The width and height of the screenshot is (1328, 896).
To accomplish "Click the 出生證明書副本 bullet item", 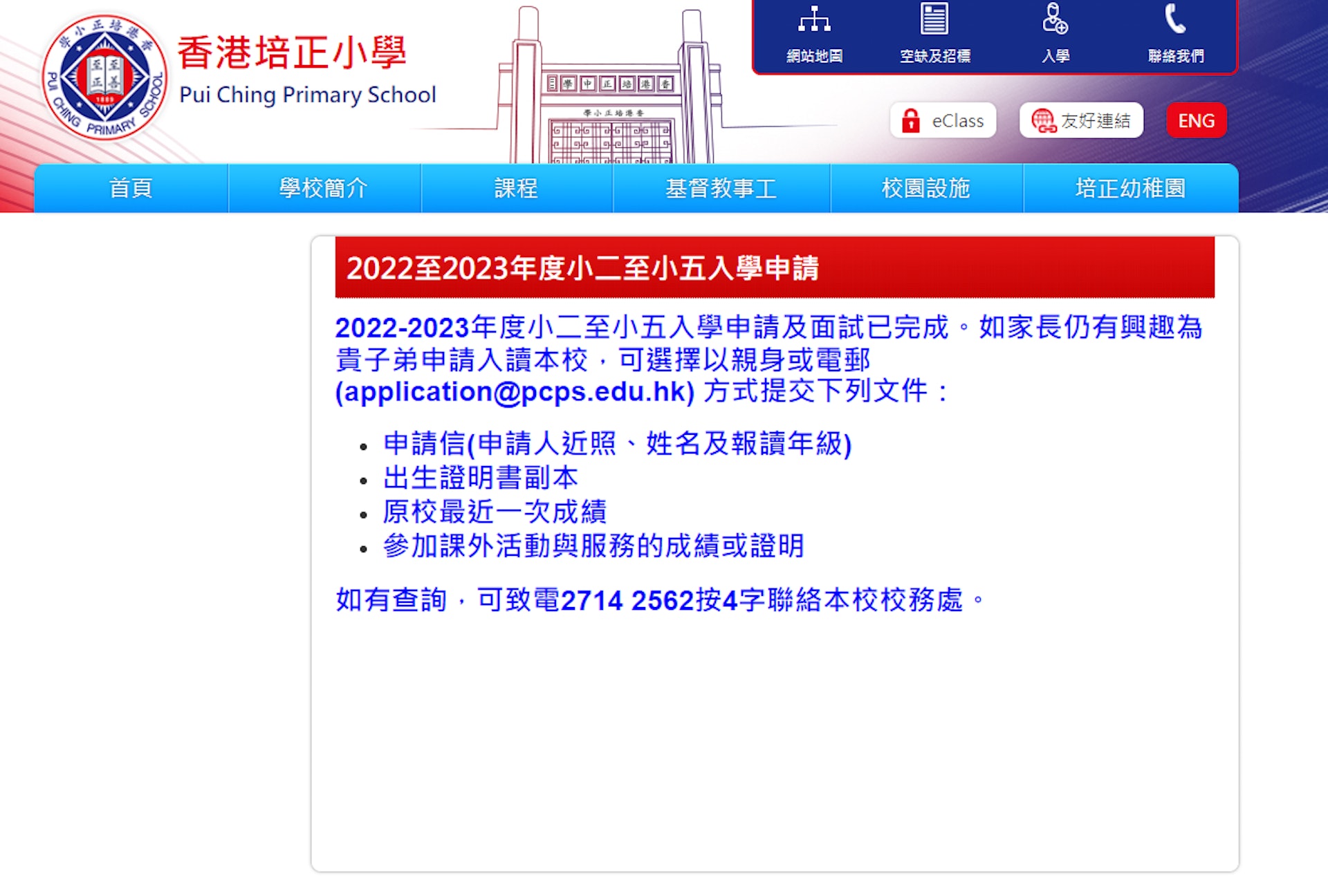I will click(481, 478).
